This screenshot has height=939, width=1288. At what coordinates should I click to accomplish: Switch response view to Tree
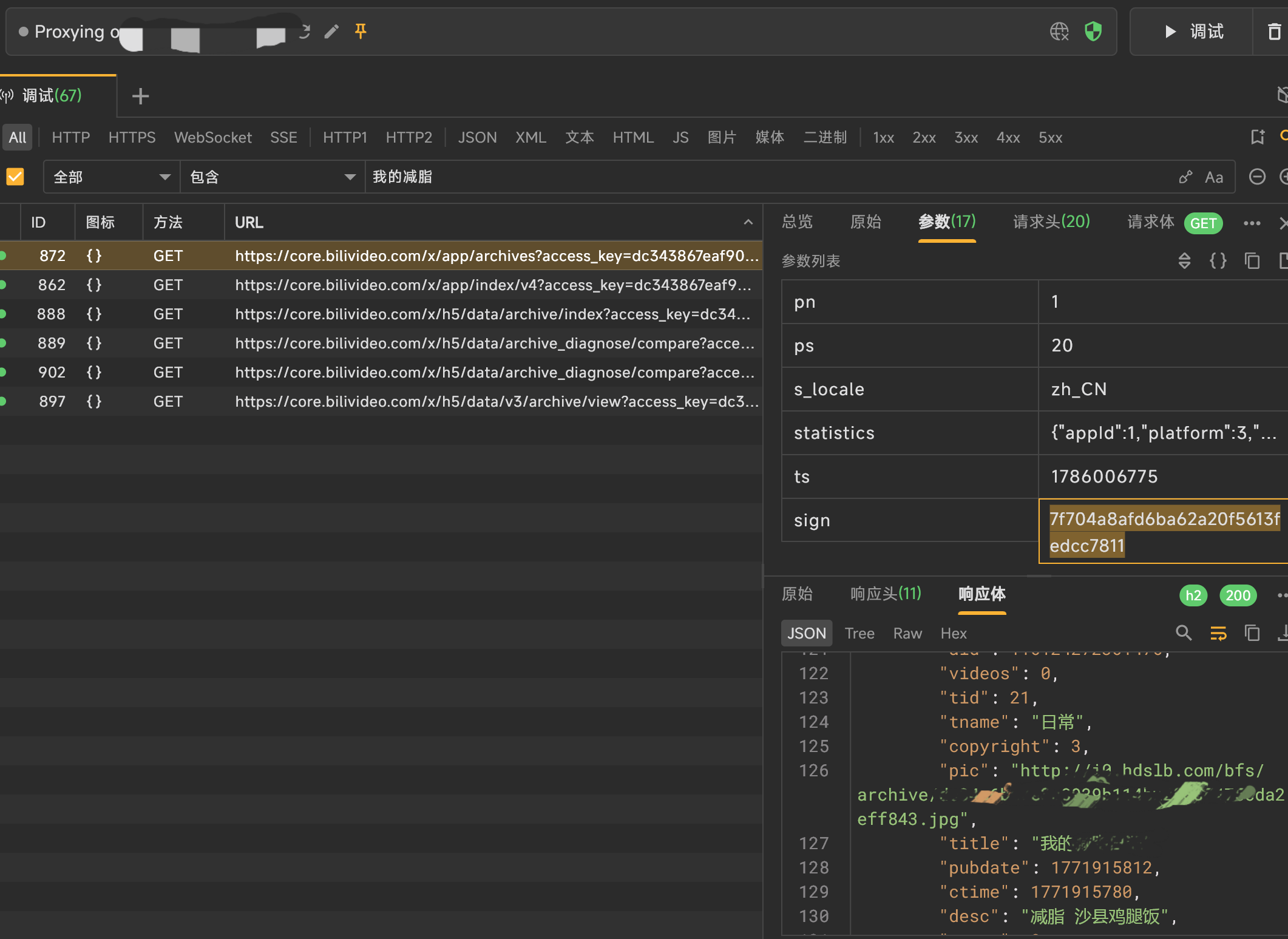[x=859, y=633]
